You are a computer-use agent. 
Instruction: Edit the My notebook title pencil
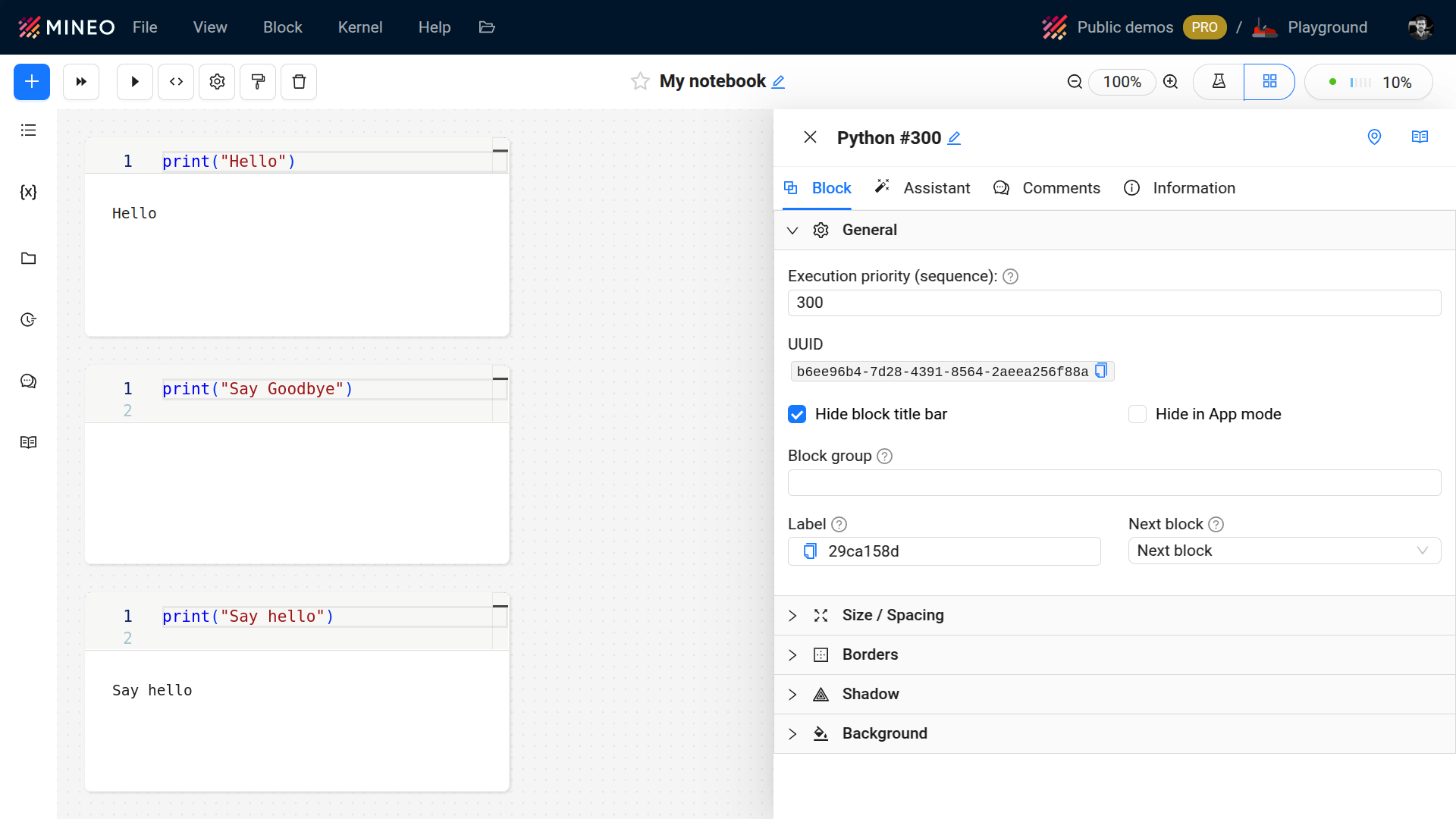click(778, 82)
